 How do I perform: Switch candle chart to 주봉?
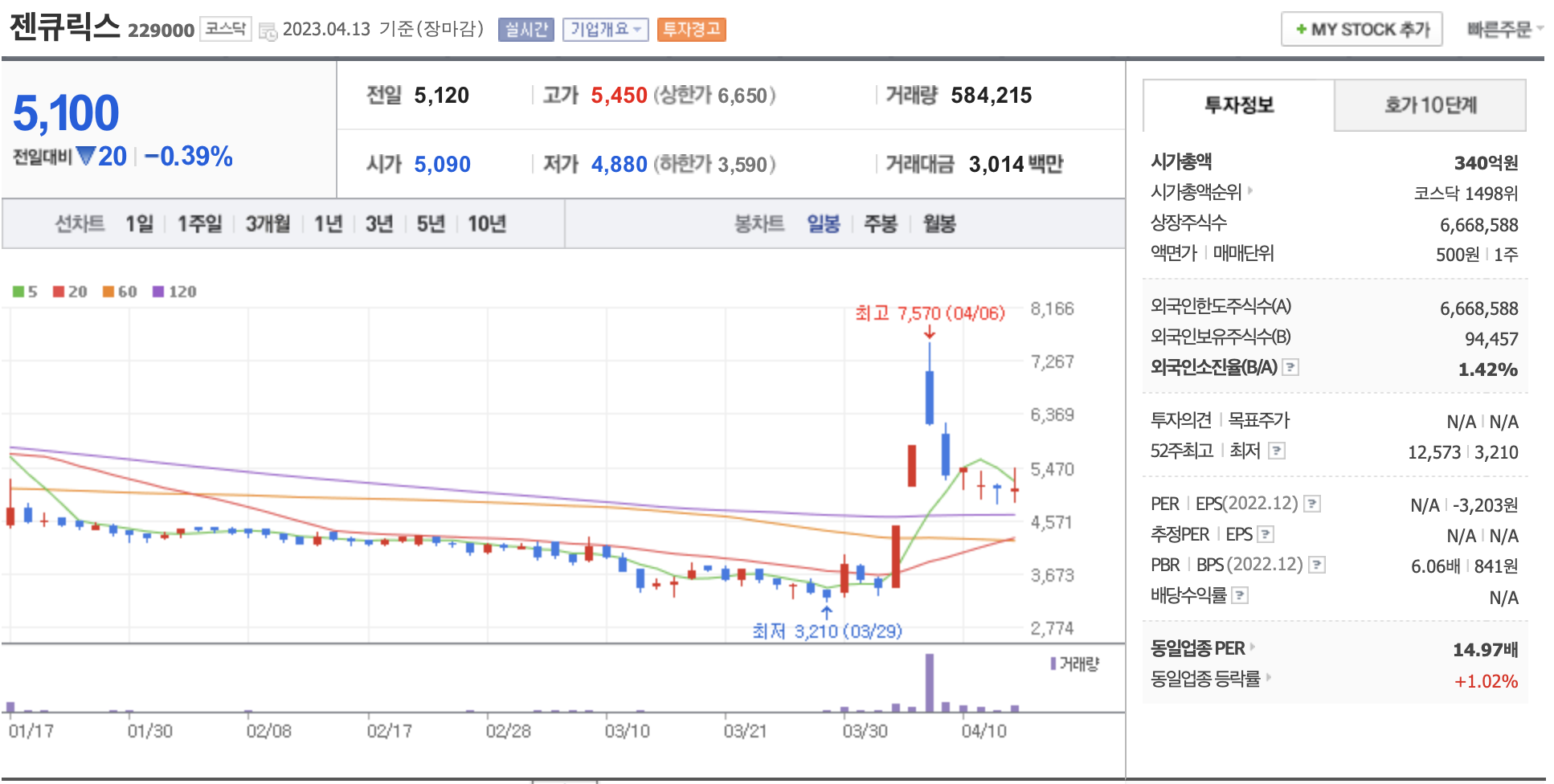coord(880,224)
